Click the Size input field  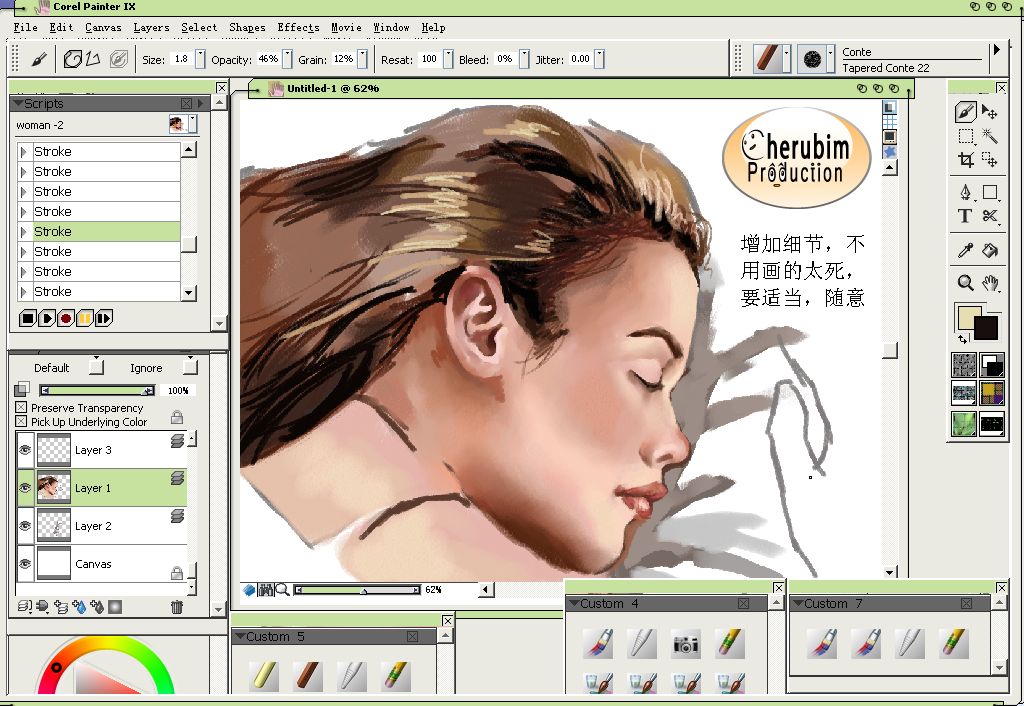click(x=182, y=59)
